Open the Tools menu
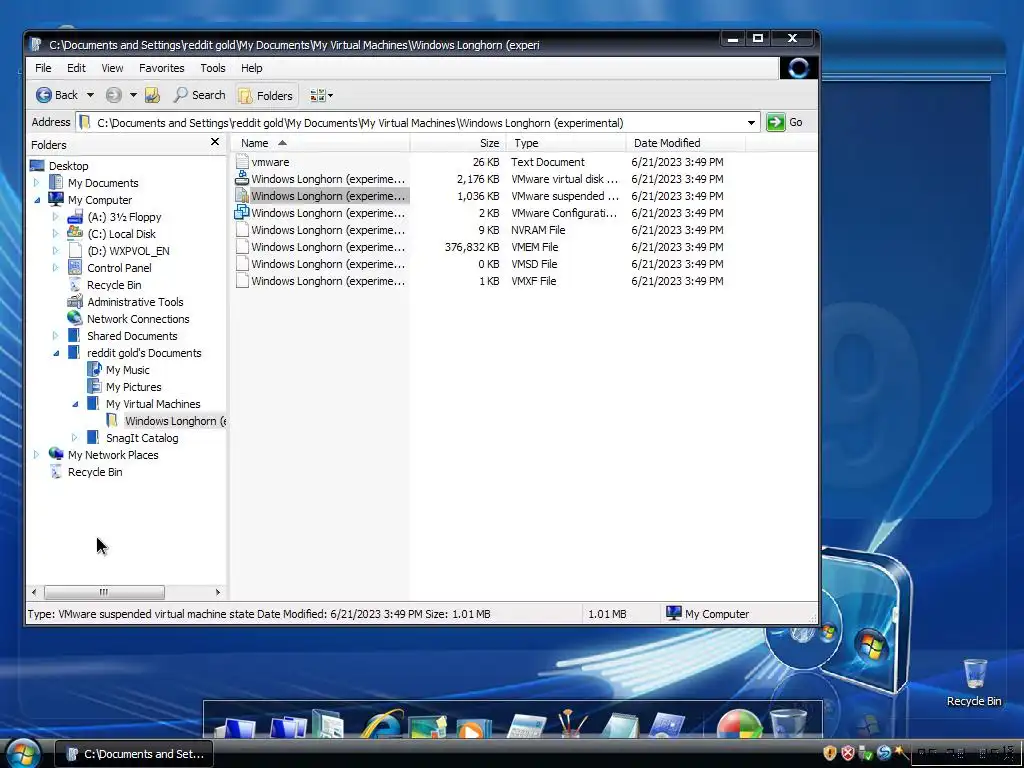This screenshot has width=1024, height=768. point(212,68)
